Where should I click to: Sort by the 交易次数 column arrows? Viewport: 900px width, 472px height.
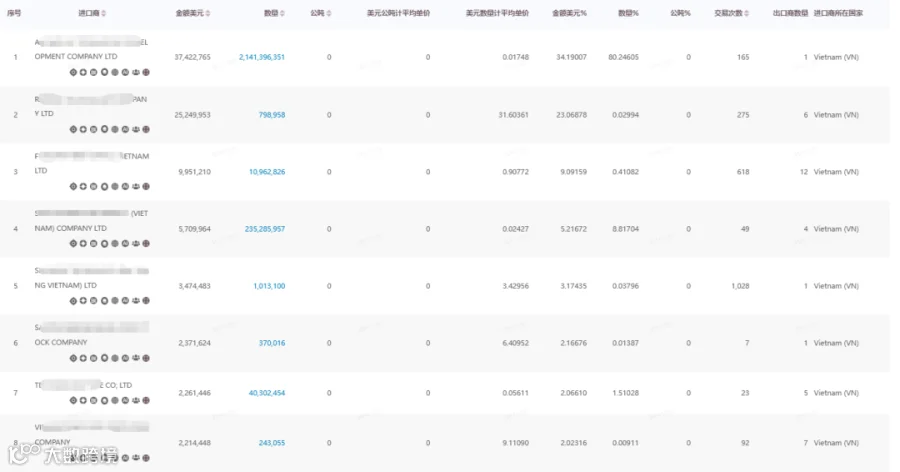(747, 13)
